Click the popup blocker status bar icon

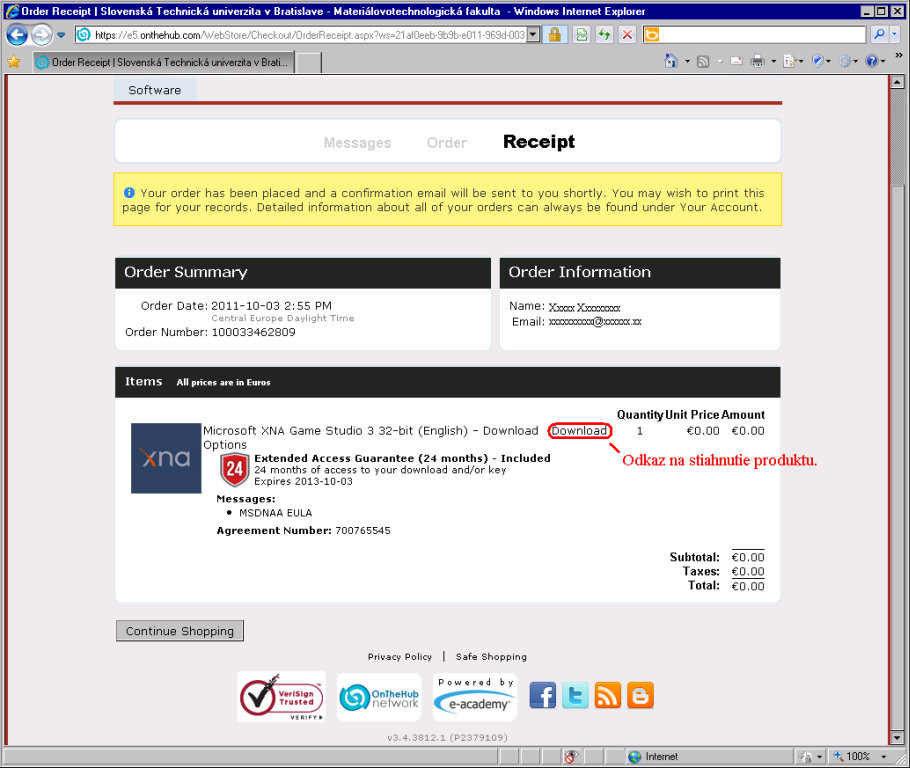coord(572,756)
